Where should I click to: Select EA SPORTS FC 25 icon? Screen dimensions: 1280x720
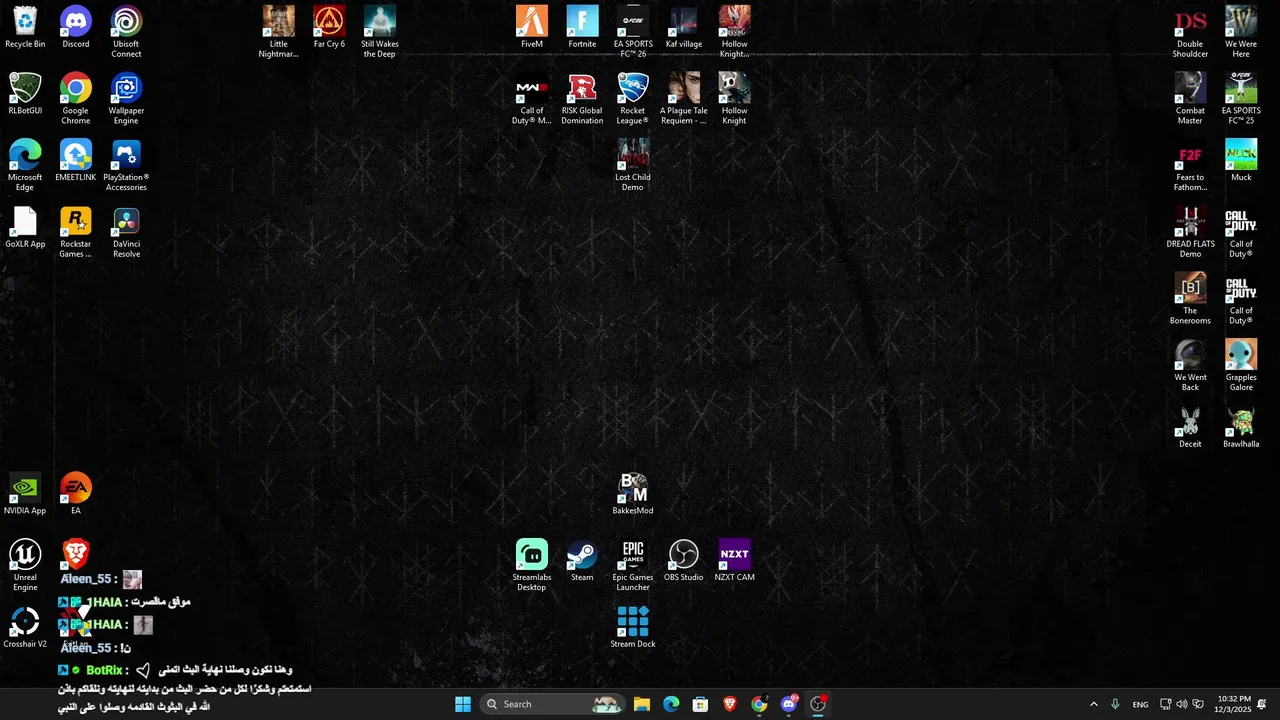pos(1241,99)
